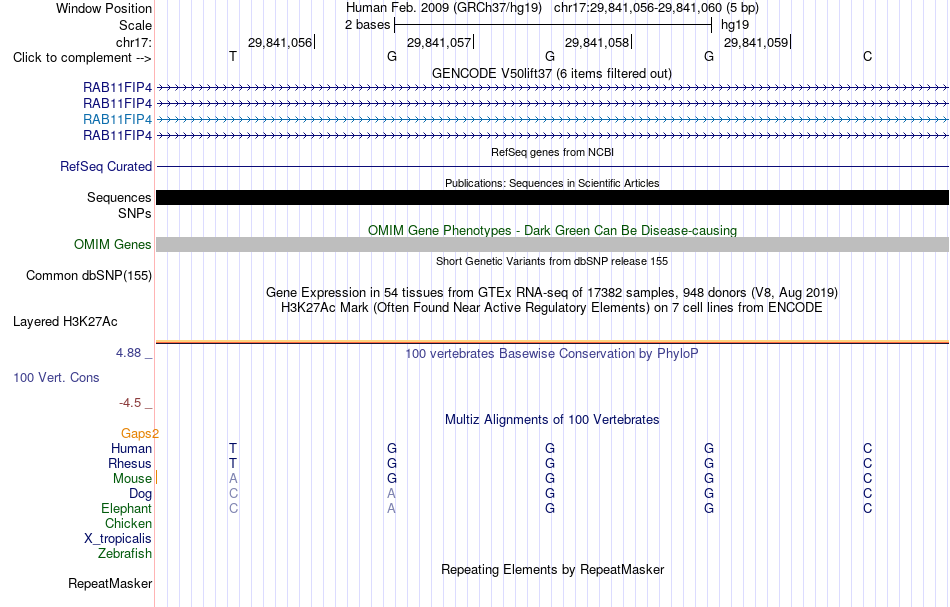Open the 'RefSeq genes from NCBI' track title
The image size is (950, 607).
[x=552, y=152]
